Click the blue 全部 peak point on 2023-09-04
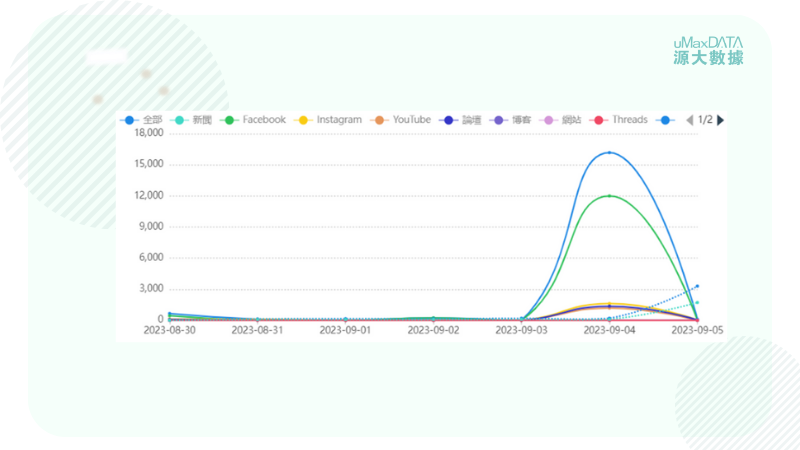Viewport: 800px width, 450px height. [x=610, y=153]
